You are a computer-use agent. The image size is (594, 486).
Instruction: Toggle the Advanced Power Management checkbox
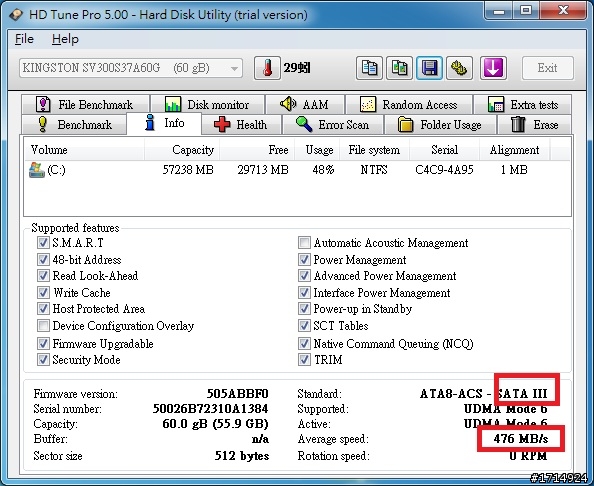(x=304, y=275)
